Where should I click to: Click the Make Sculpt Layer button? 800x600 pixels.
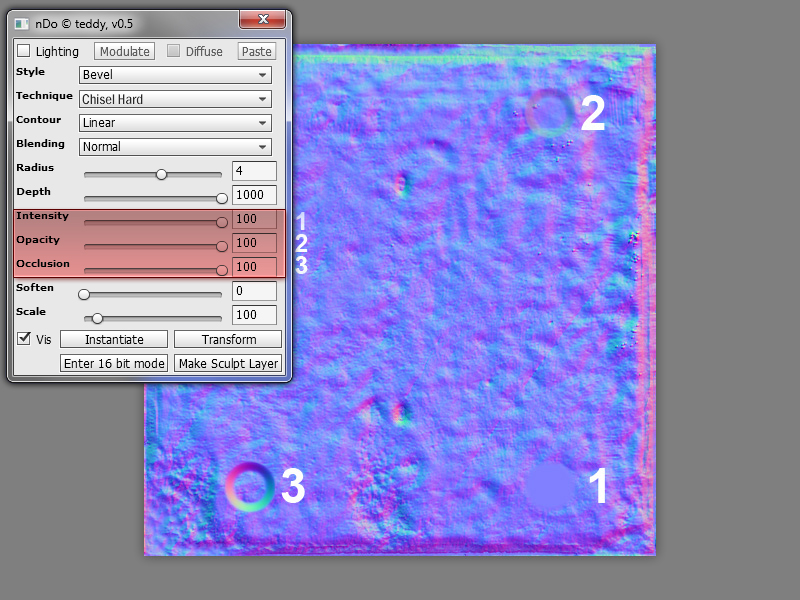coord(228,363)
